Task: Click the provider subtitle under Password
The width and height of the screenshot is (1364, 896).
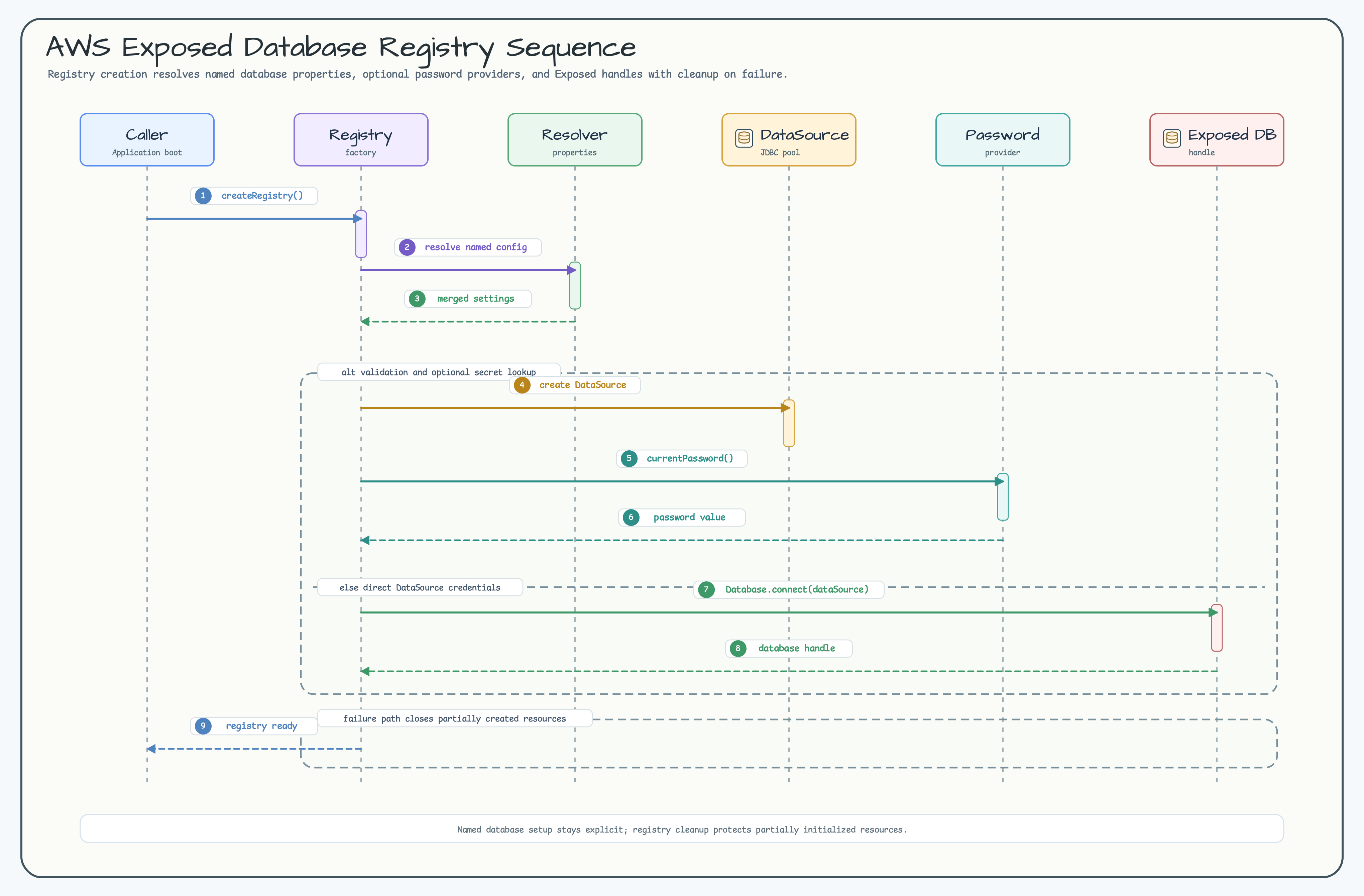Action: [x=1003, y=153]
